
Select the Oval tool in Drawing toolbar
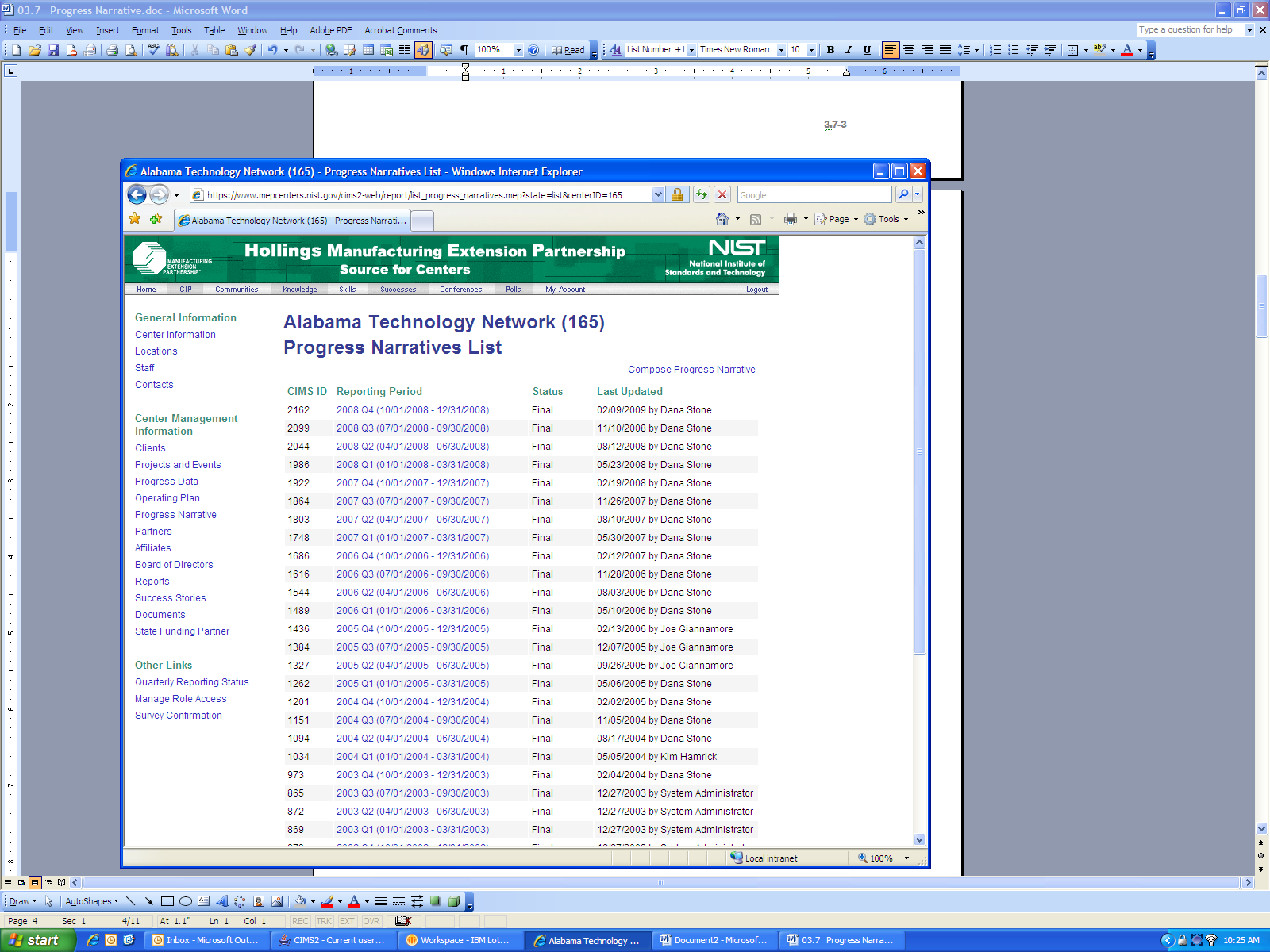click(186, 901)
